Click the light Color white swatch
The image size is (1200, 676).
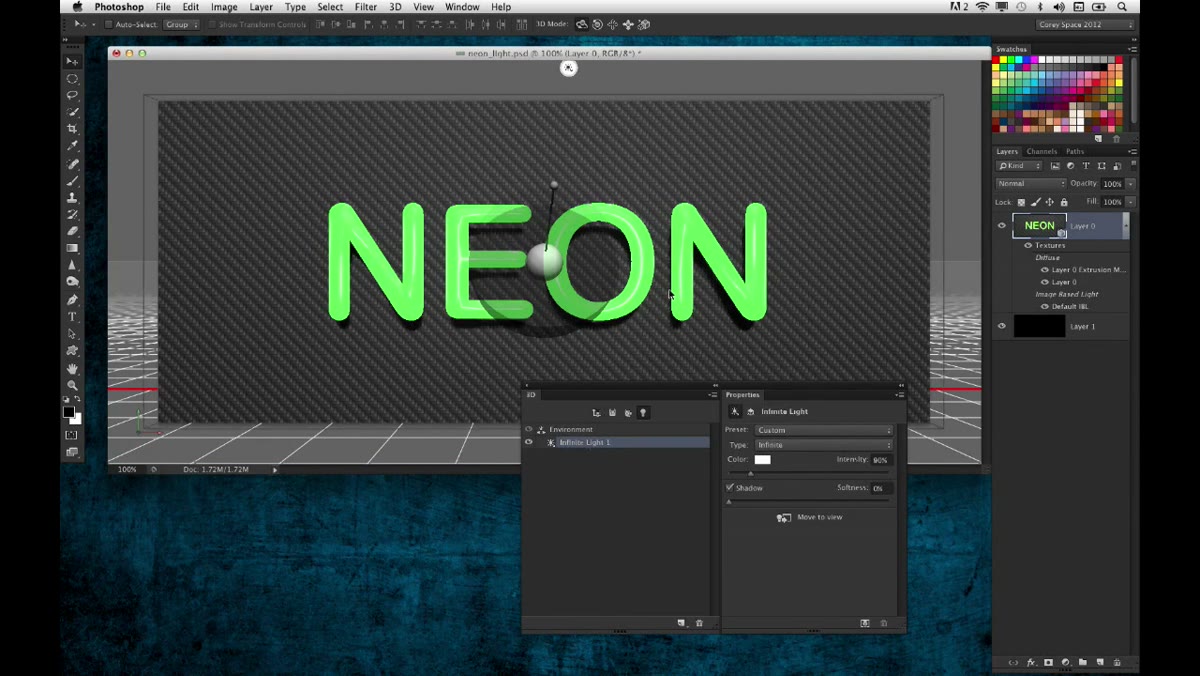[x=762, y=460]
